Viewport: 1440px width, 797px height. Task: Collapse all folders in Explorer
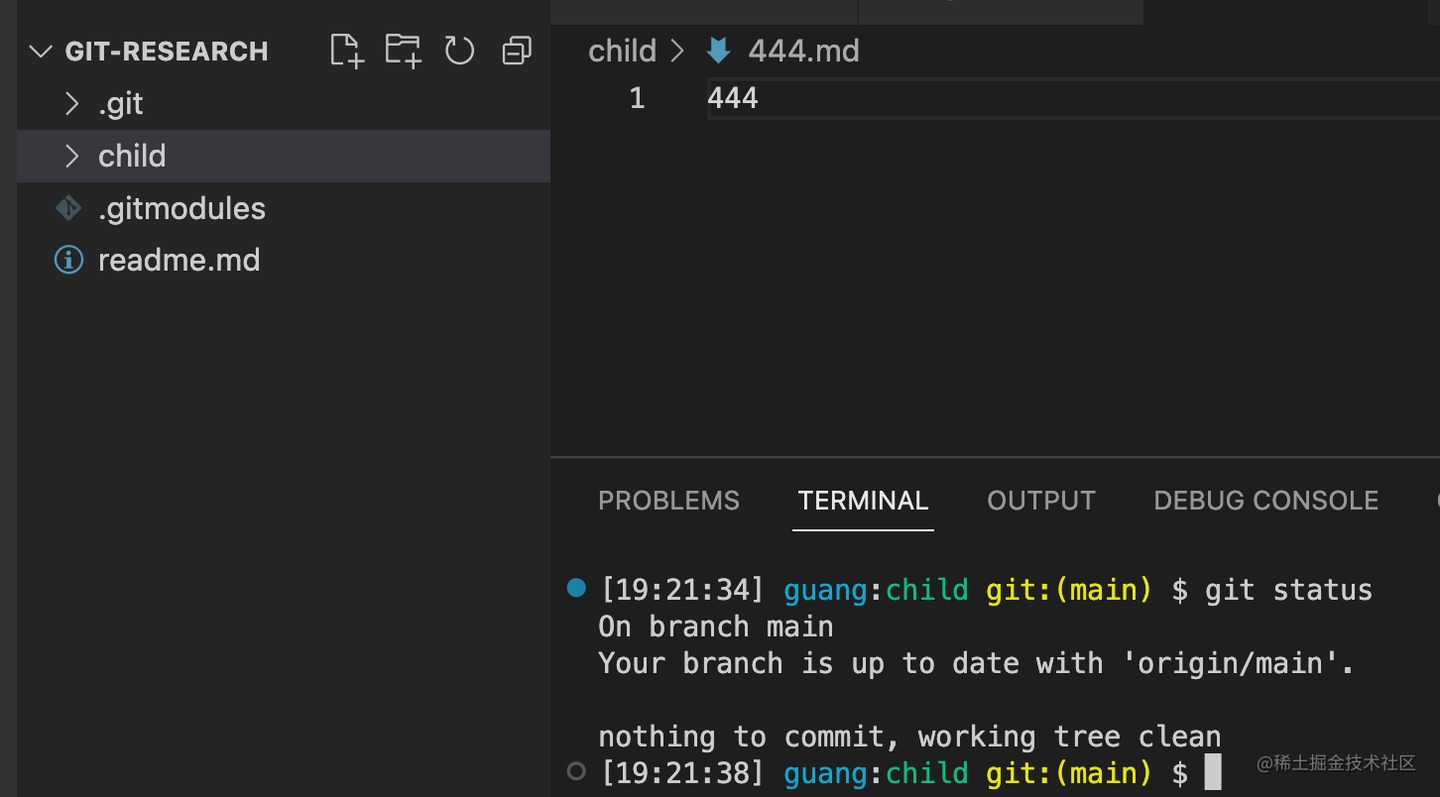click(x=516, y=50)
